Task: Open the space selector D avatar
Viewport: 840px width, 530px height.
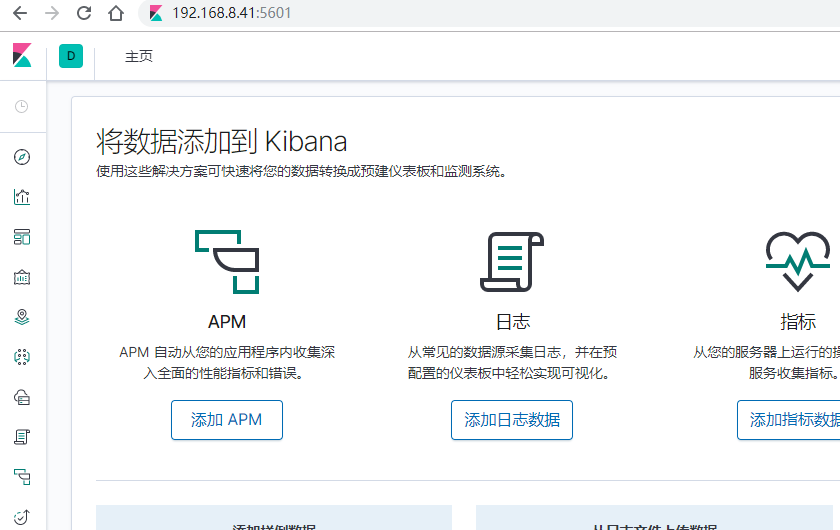Action: [x=71, y=56]
